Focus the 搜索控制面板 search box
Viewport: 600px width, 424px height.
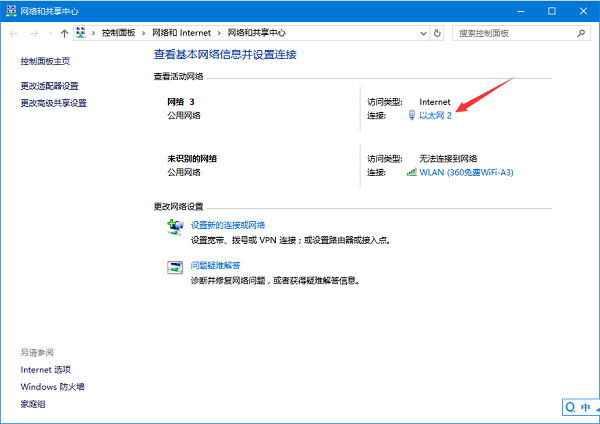510,33
